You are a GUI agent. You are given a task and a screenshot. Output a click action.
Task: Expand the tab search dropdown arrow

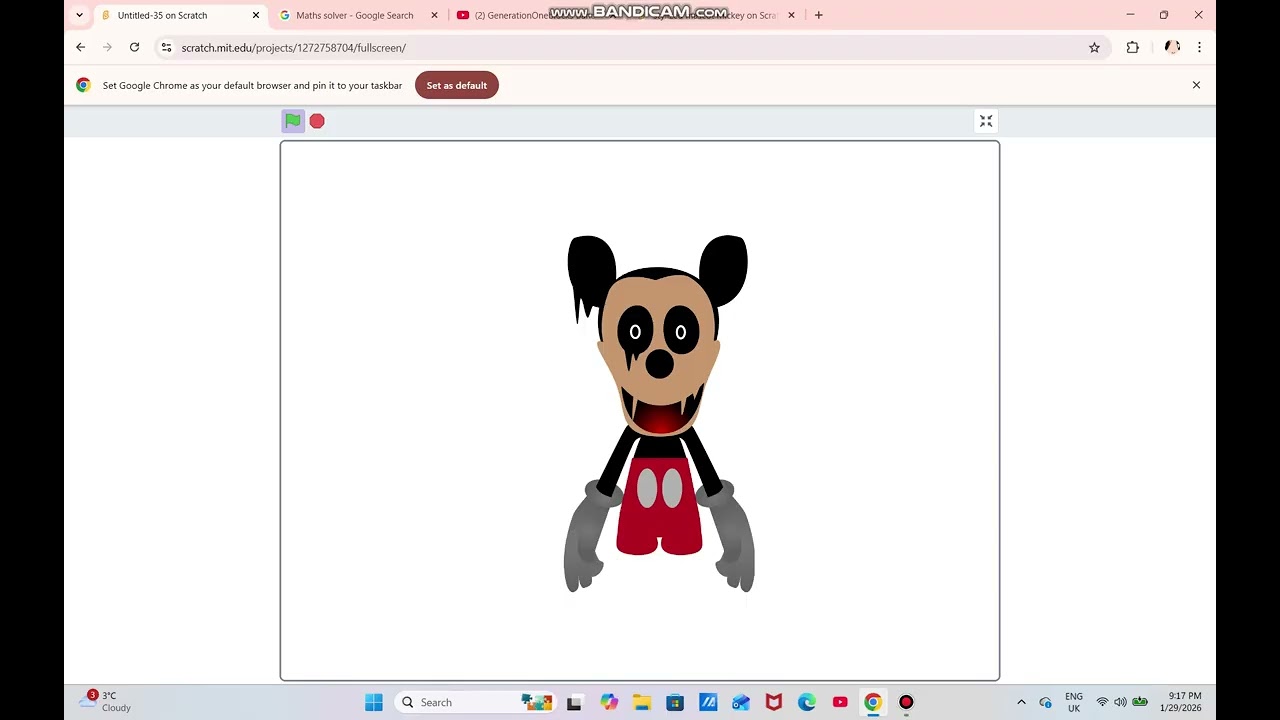click(x=80, y=15)
